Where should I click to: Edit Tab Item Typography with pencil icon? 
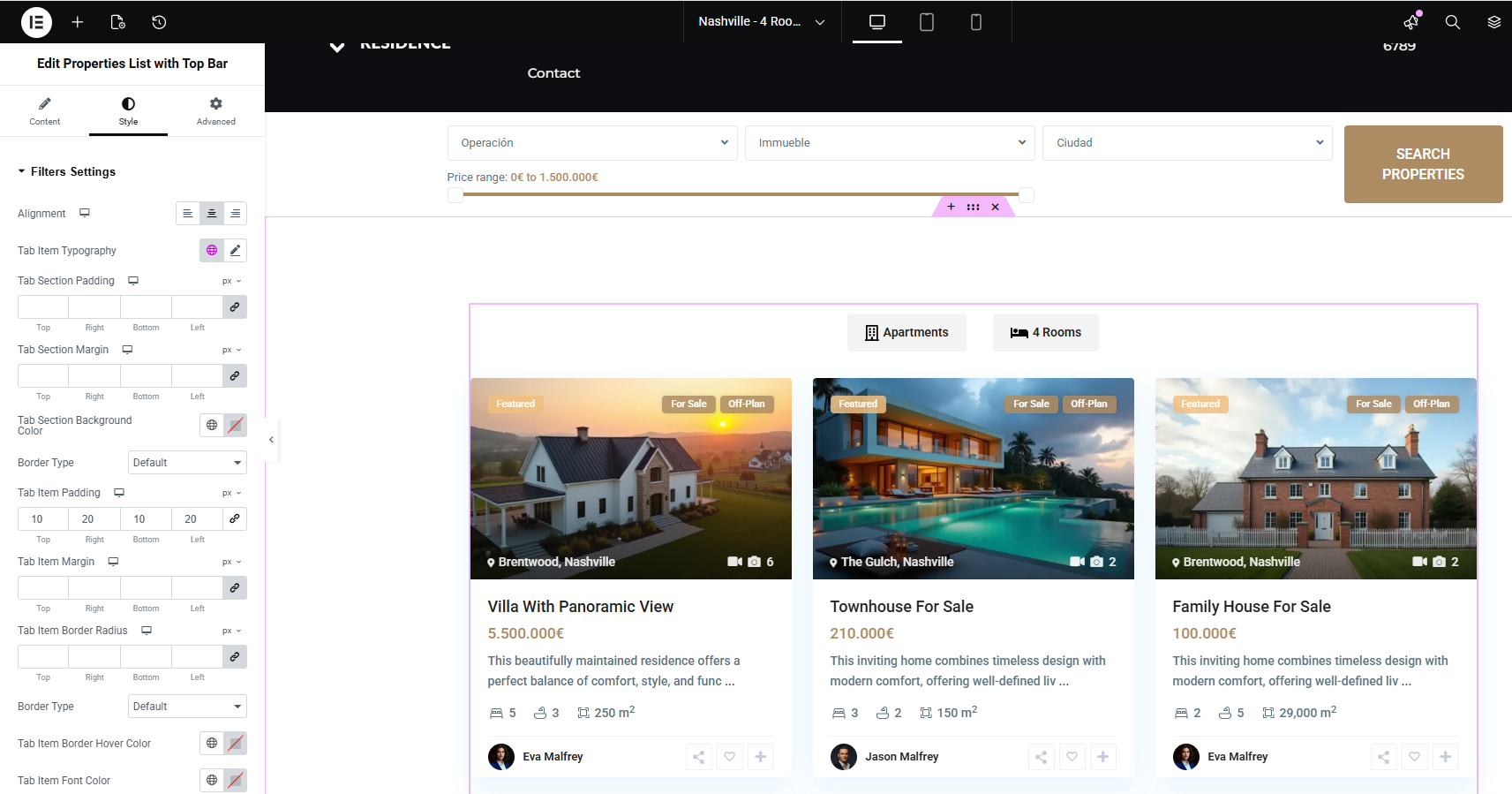tap(235, 251)
